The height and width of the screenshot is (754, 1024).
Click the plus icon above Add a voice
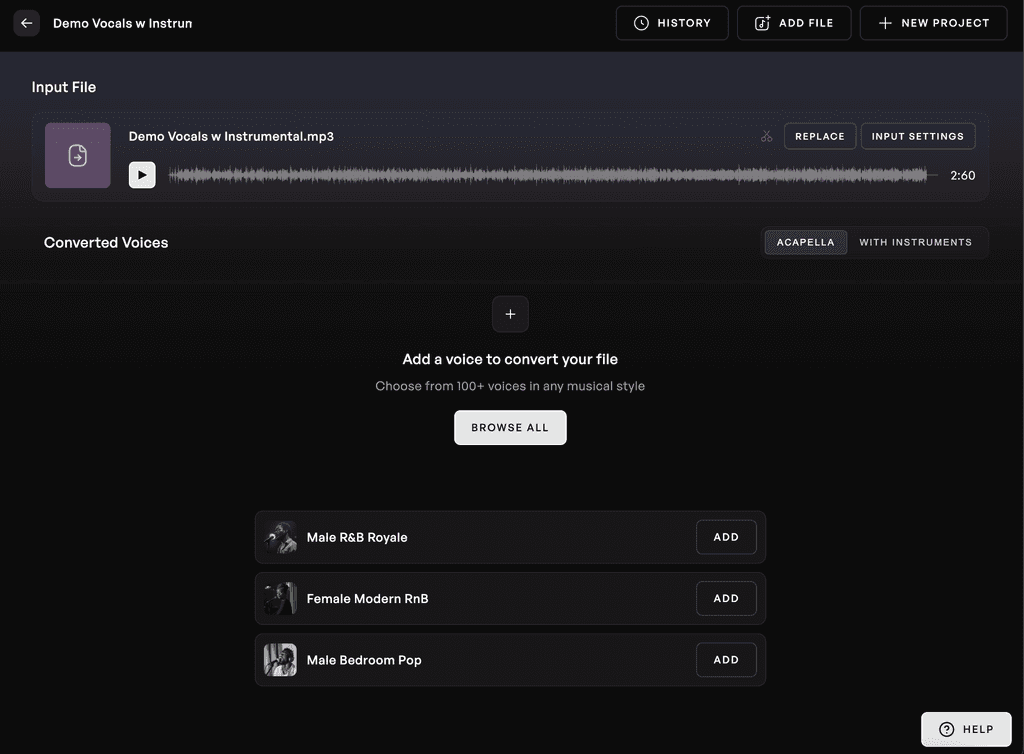click(x=510, y=313)
